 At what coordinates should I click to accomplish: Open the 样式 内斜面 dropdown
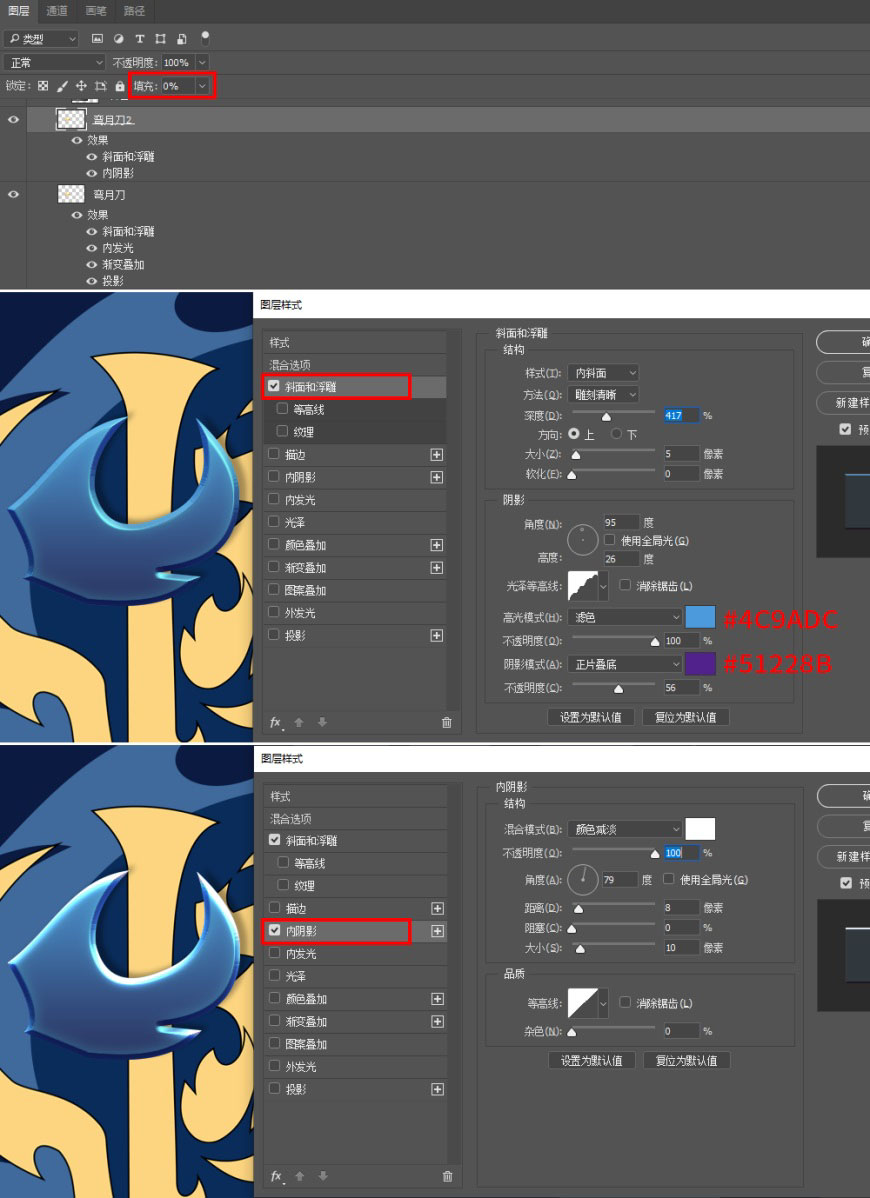coord(603,373)
